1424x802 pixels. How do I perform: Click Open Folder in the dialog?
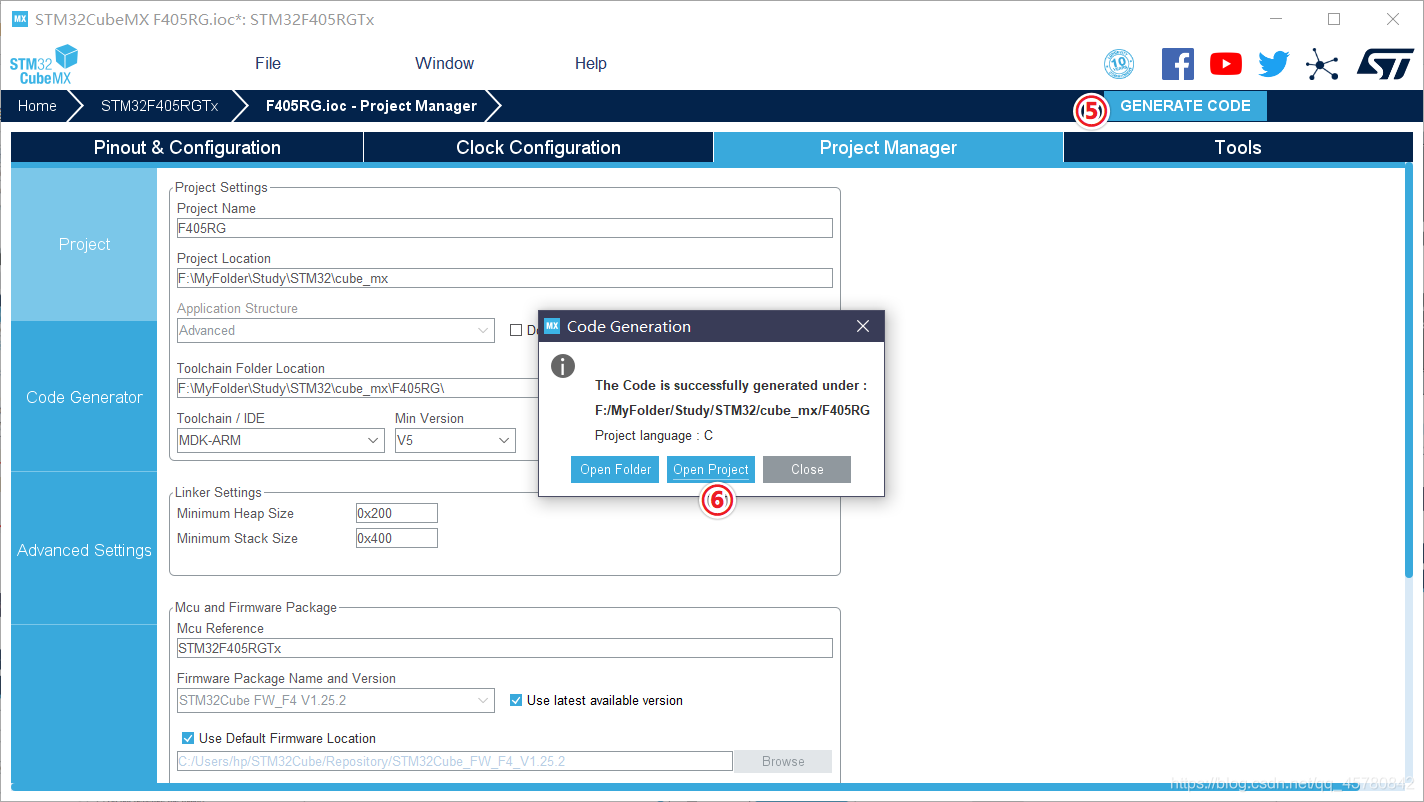(x=615, y=470)
